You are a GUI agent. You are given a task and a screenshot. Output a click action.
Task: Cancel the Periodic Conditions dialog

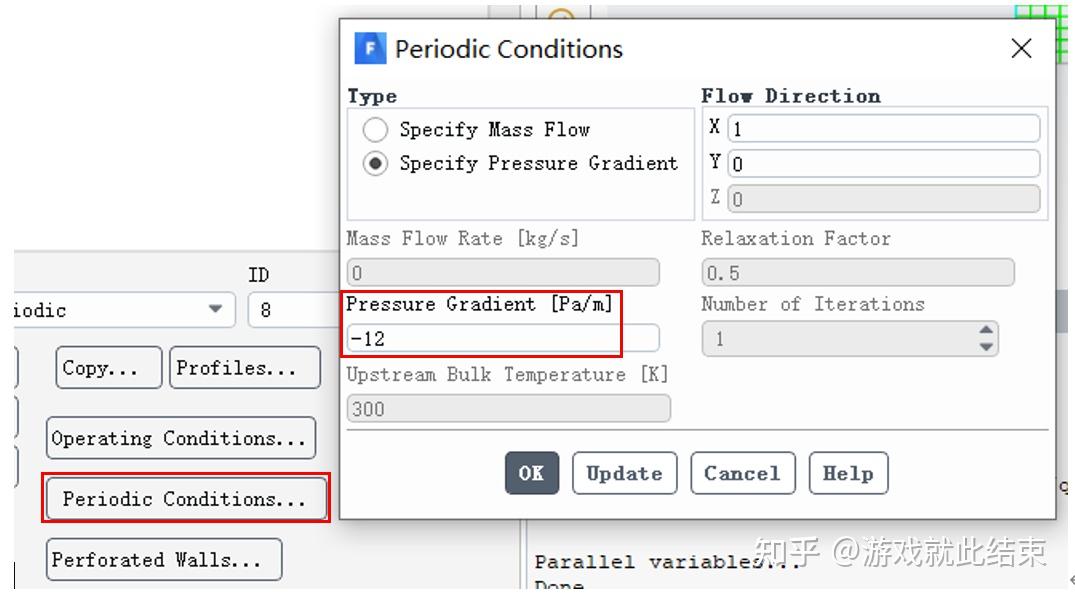tap(742, 474)
